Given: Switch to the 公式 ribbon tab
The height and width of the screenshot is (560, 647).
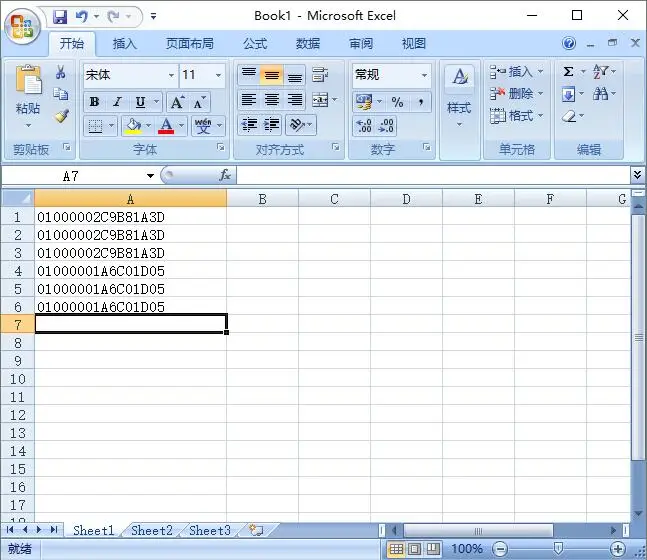Looking at the screenshot, I should pyautogui.click(x=255, y=43).
